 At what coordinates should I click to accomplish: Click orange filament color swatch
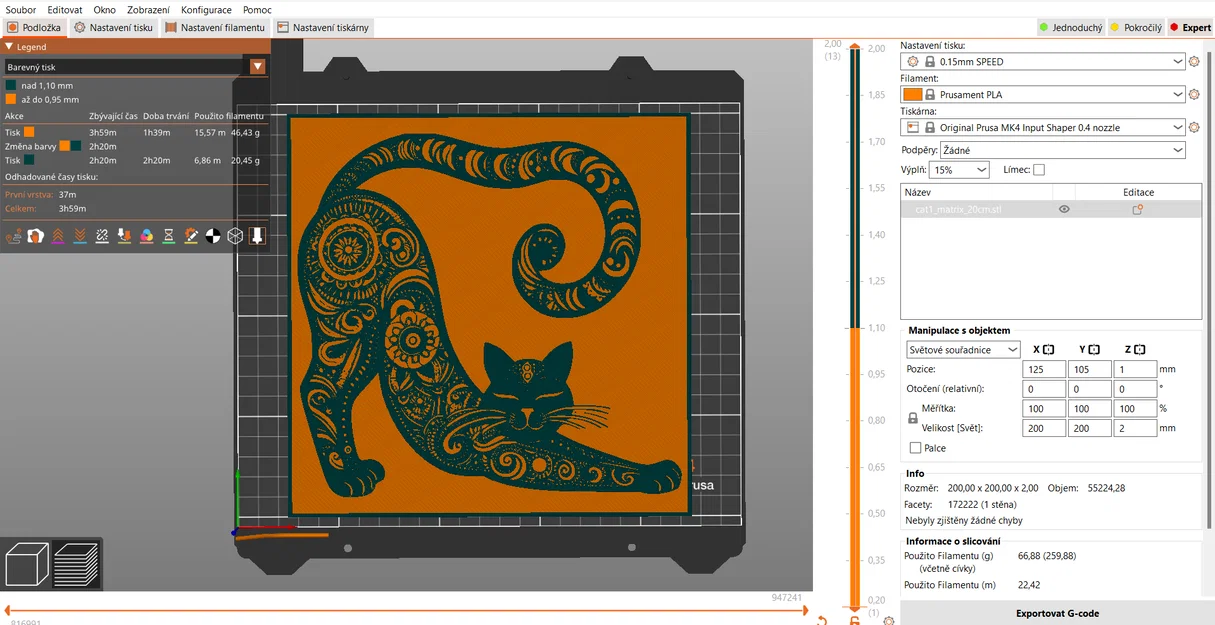coord(913,95)
